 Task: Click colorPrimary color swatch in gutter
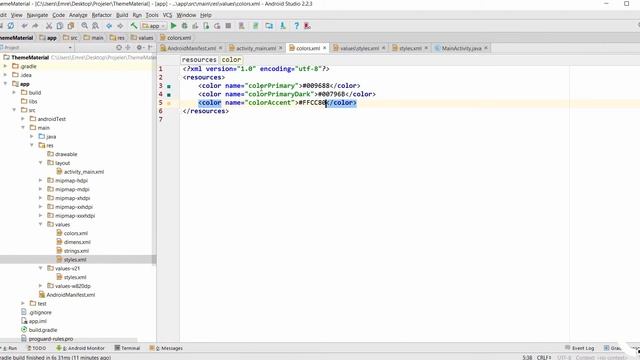pos(169,86)
